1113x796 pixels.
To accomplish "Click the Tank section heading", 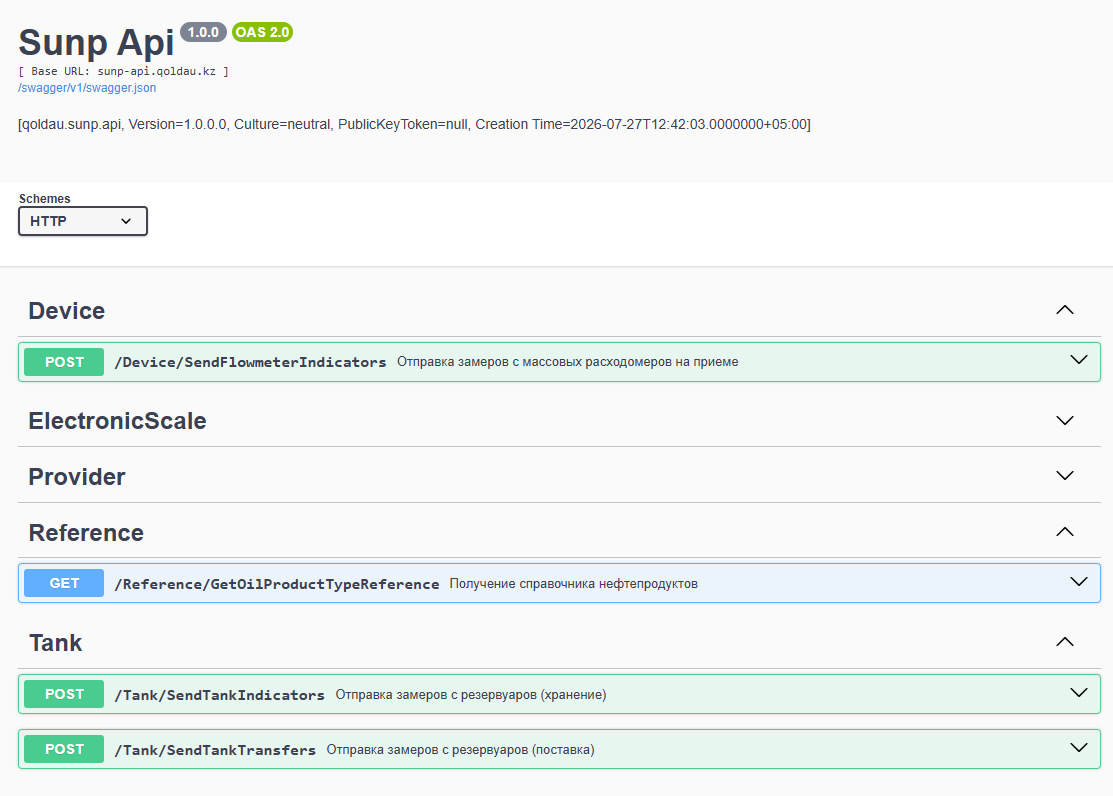I will [x=55, y=643].
